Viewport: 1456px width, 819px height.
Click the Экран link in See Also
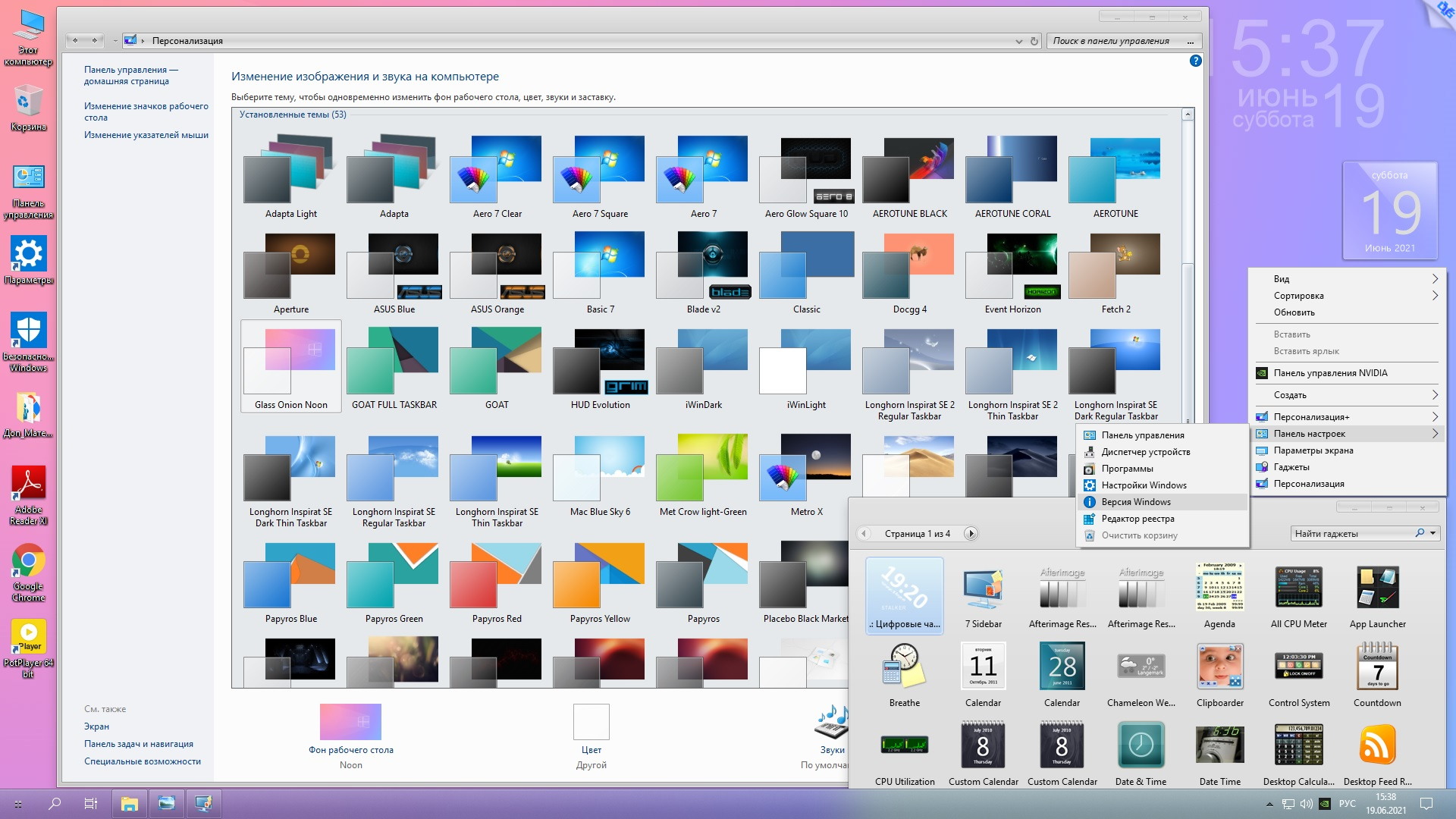[96, 726]
